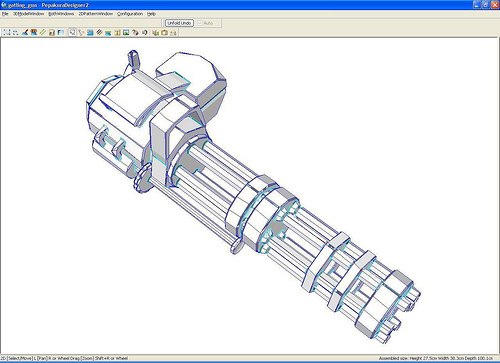Click the curved arrow rotate toolbar icon
This screenshot has width=500, height=363.
pos(144,32)
